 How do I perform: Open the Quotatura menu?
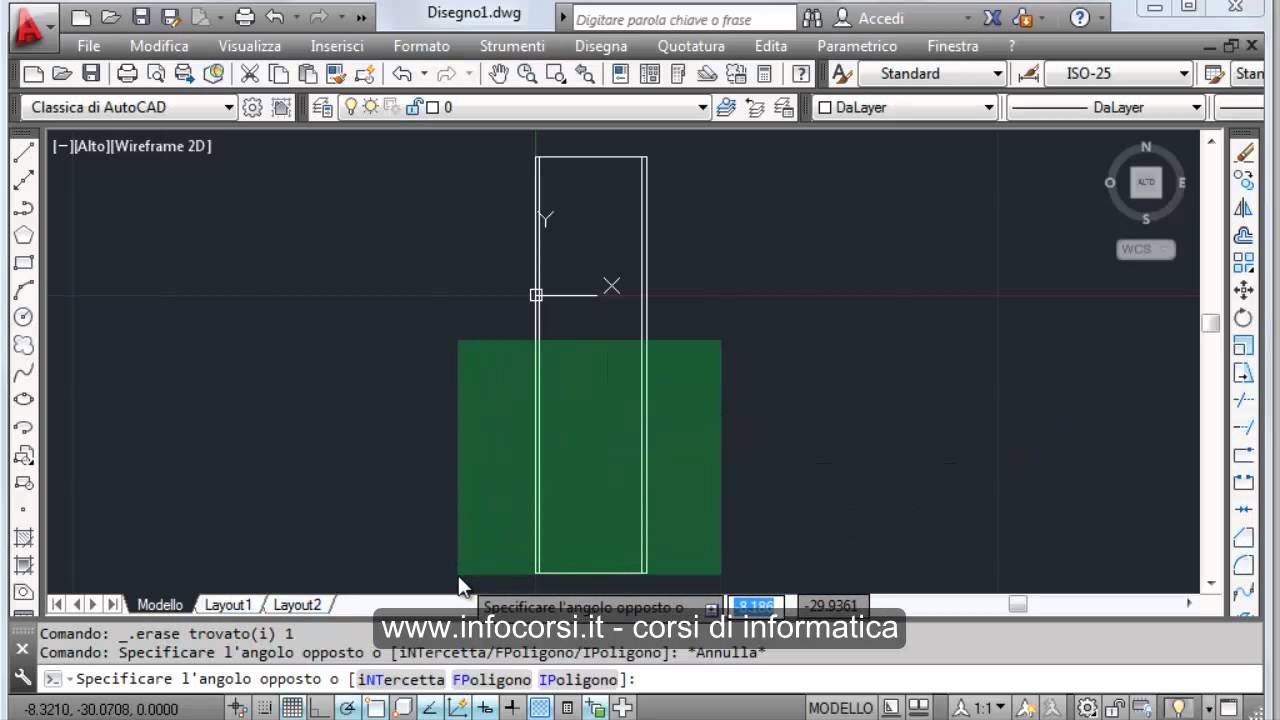[x=691, y=46]
